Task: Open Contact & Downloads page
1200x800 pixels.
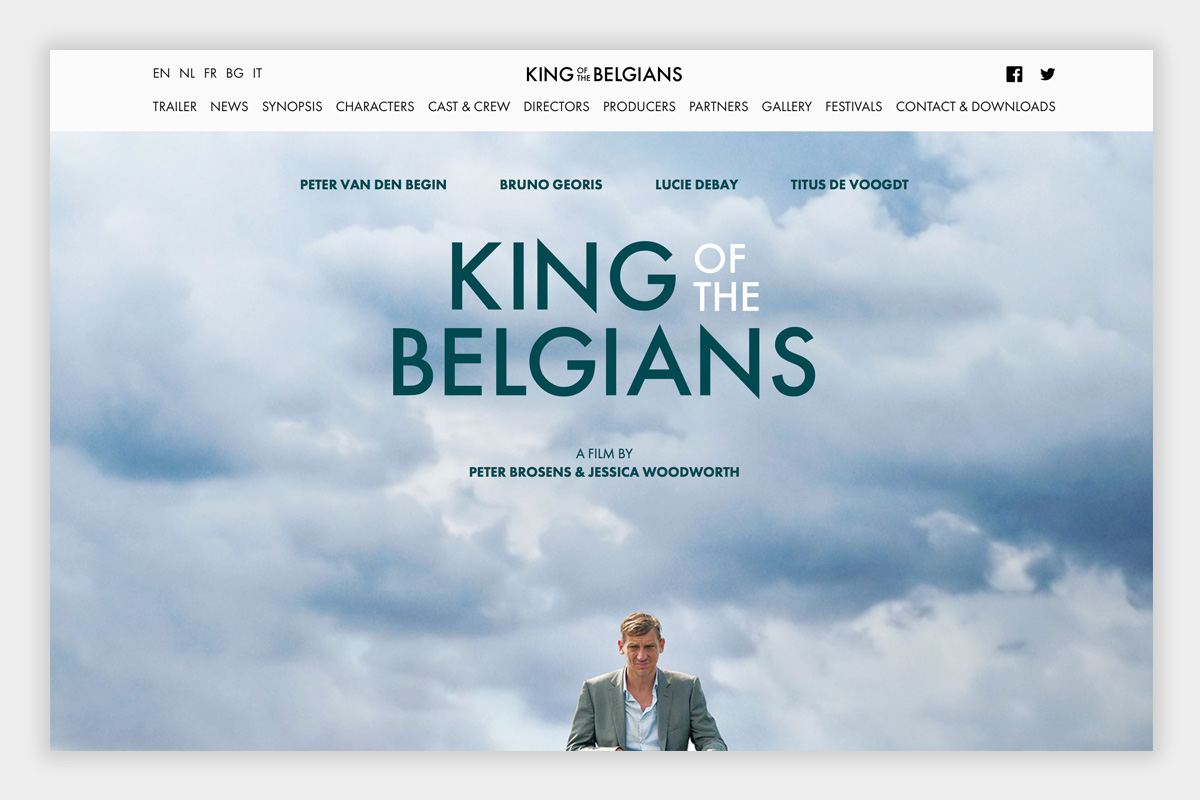Action: [x=975, y=106]
